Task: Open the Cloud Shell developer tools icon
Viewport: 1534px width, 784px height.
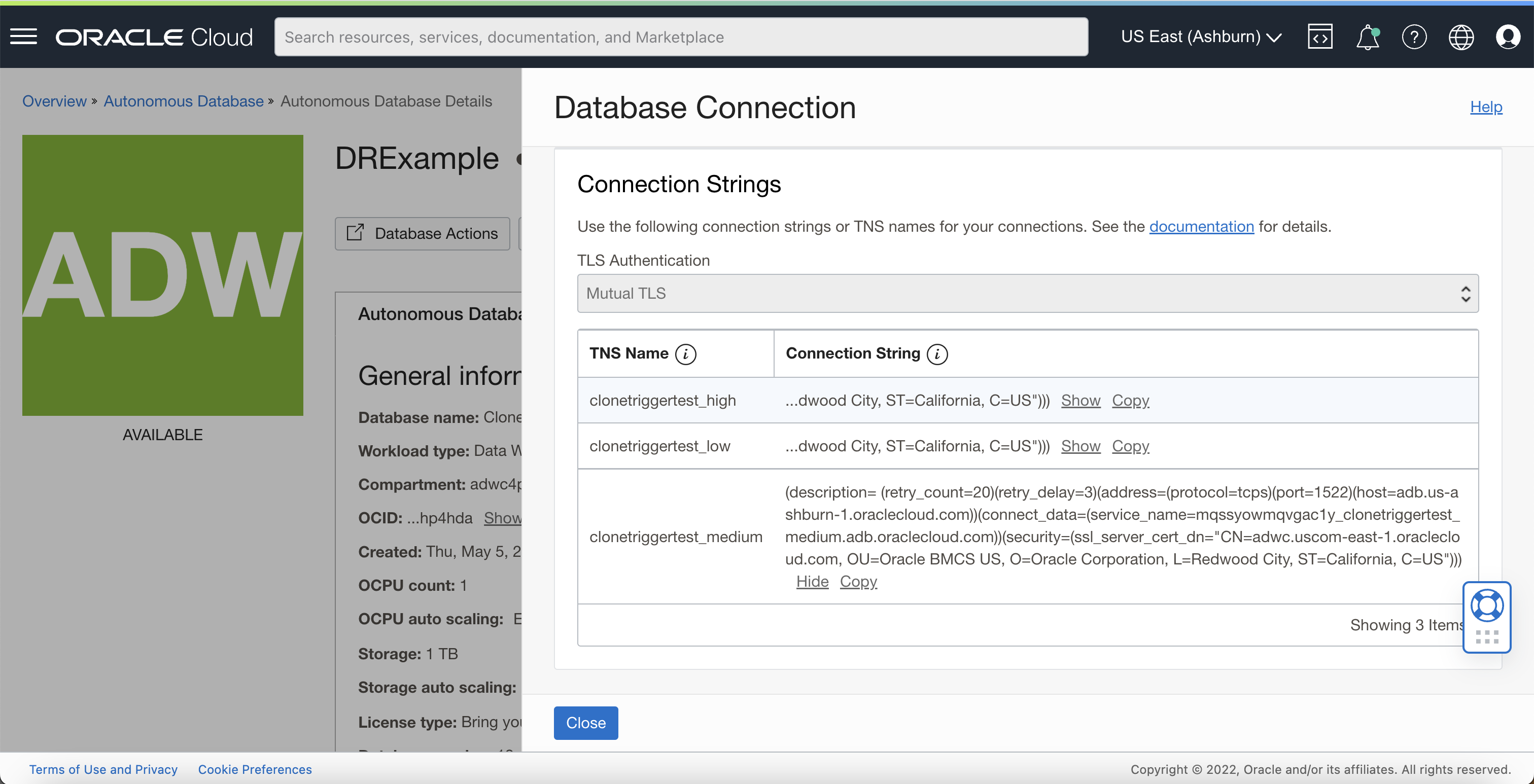Action: [1319, 37]
